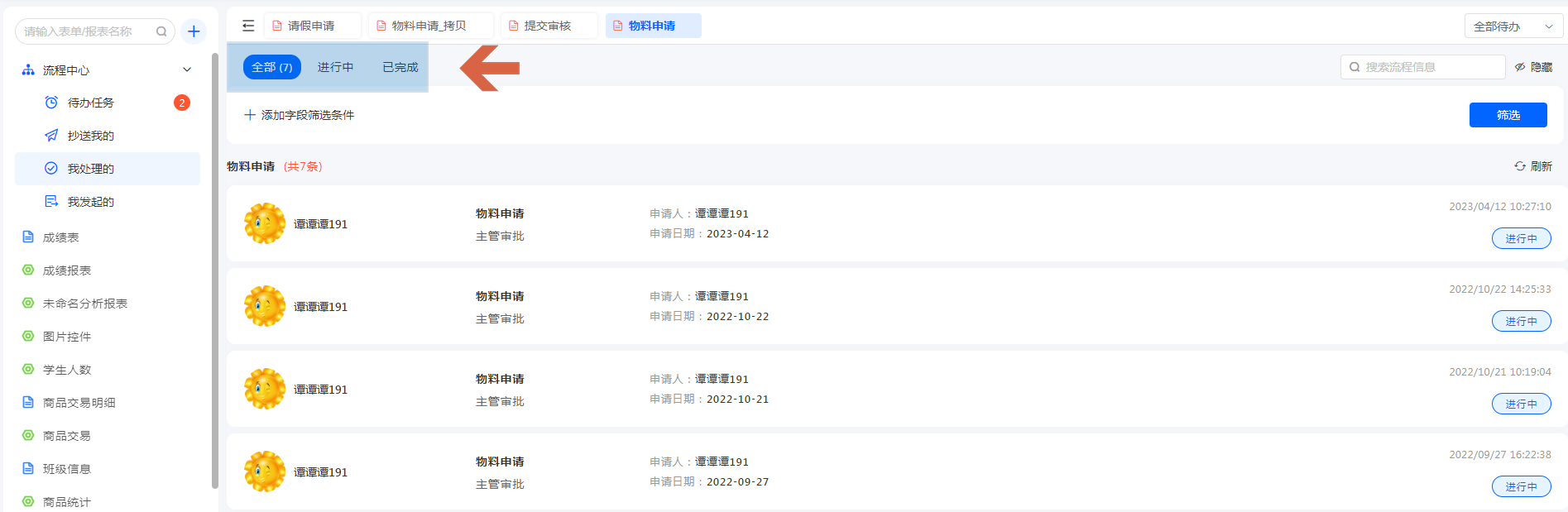1568x512 pixels.
Task: Open 成绩报表 report in sidebar
Action: 67,270
